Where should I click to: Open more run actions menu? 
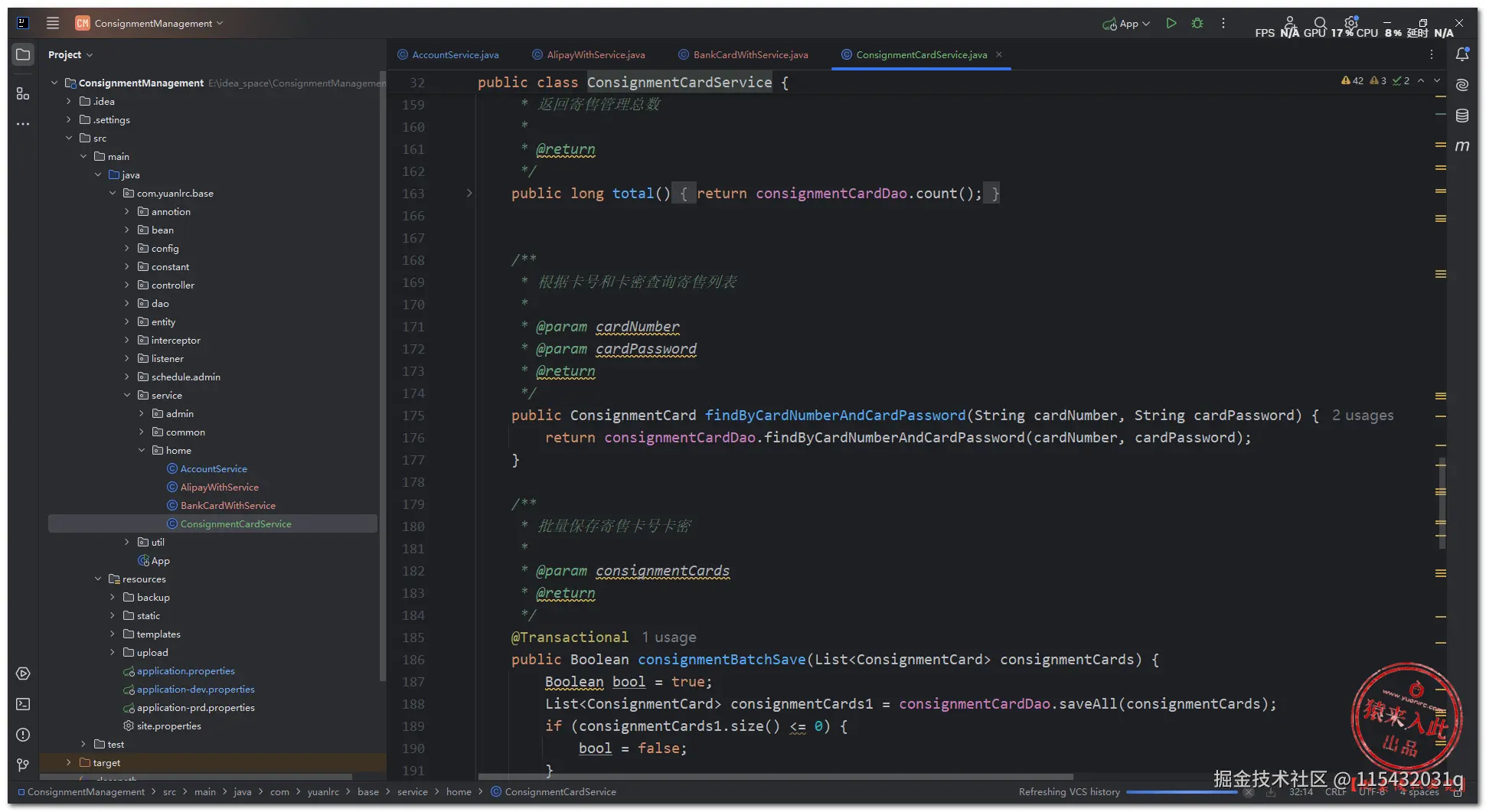(1223, 24)
